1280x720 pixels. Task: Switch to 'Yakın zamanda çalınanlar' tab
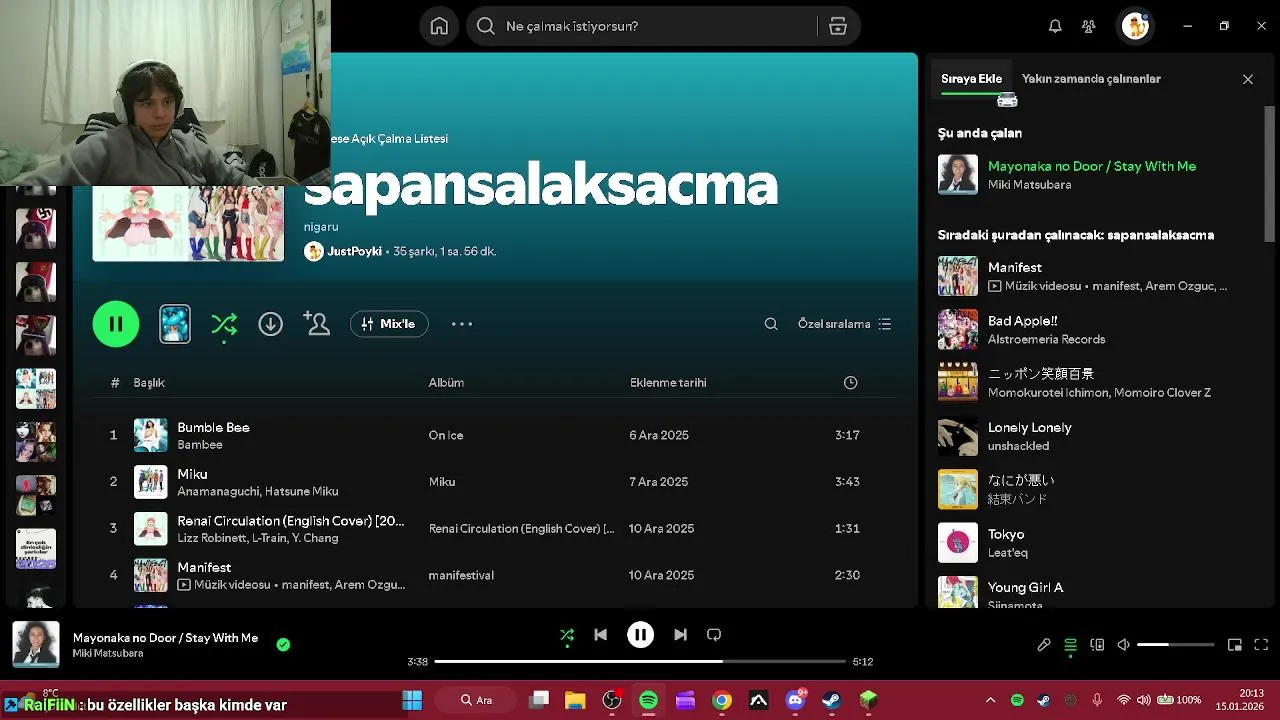(x=1091, y=79)
